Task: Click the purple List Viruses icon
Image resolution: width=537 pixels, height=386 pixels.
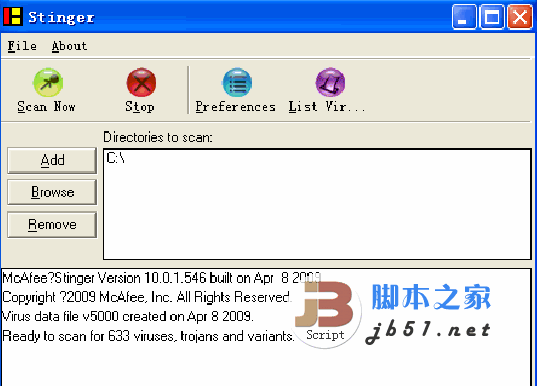Action: coord(330,83)
